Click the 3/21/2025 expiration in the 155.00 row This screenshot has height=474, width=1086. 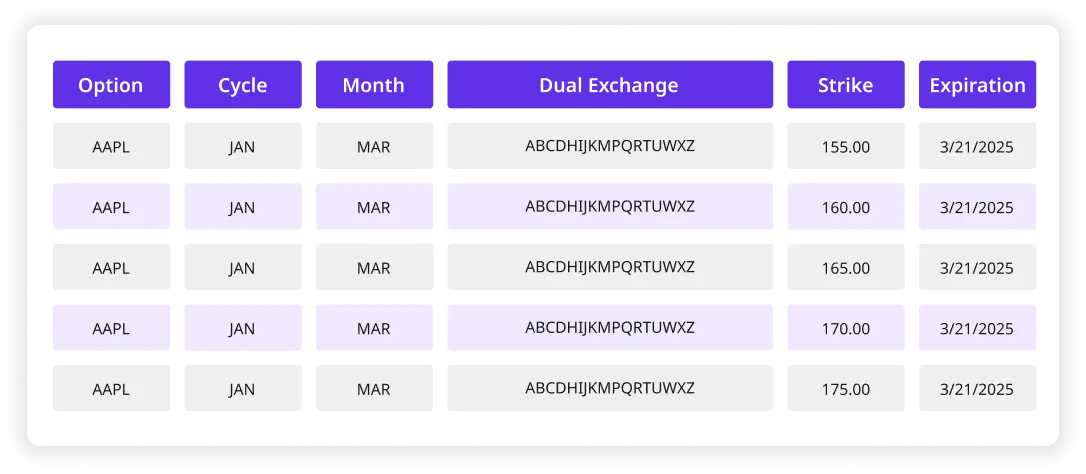pyautogui.click(x=977, y=146)
